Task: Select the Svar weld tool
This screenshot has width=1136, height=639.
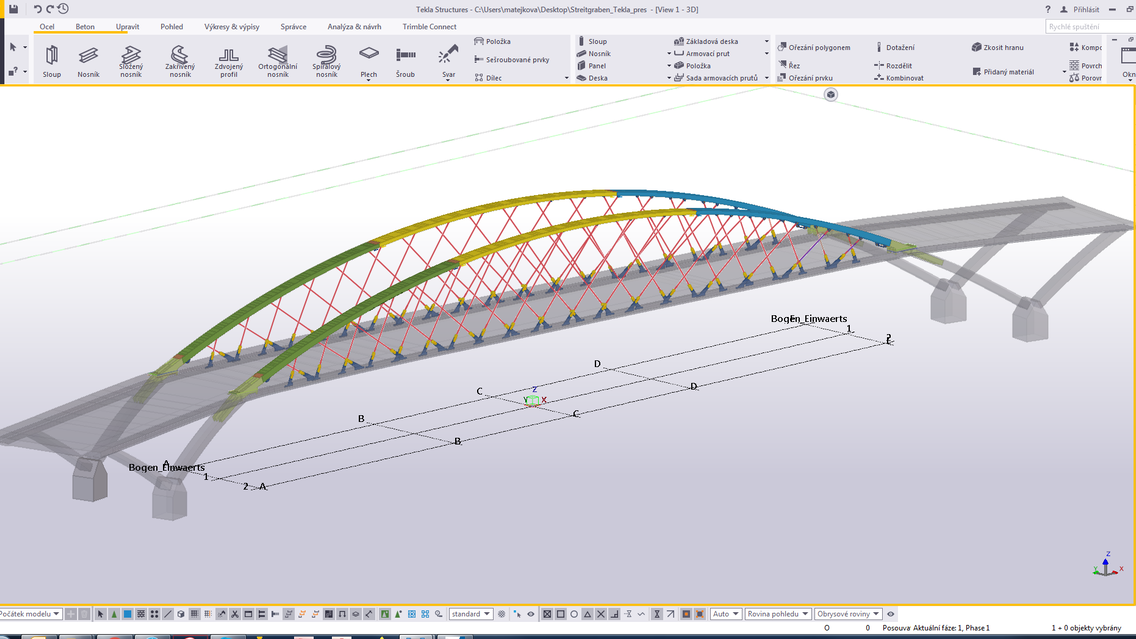Action: coord(448,61)
